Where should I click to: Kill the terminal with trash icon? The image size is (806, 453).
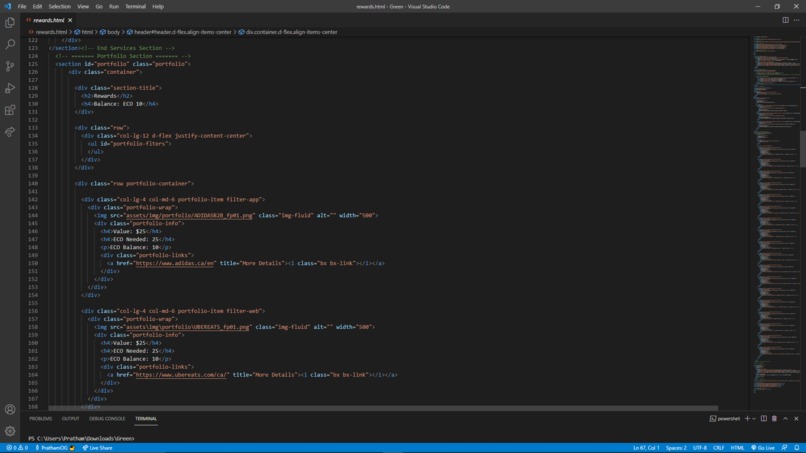pyautogui.click(x=774, y=419)
